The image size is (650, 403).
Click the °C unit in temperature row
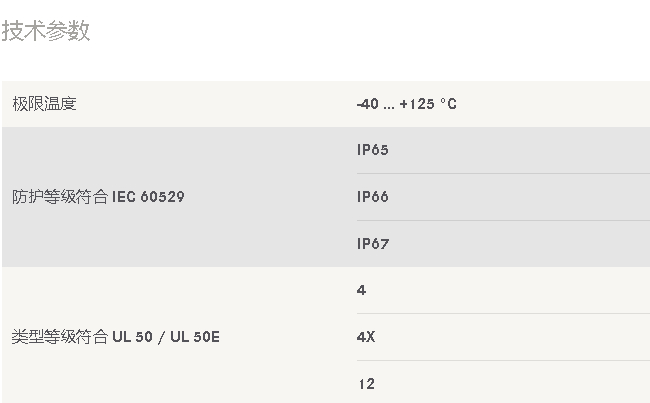pyautogui.click(x=449, y=104)
